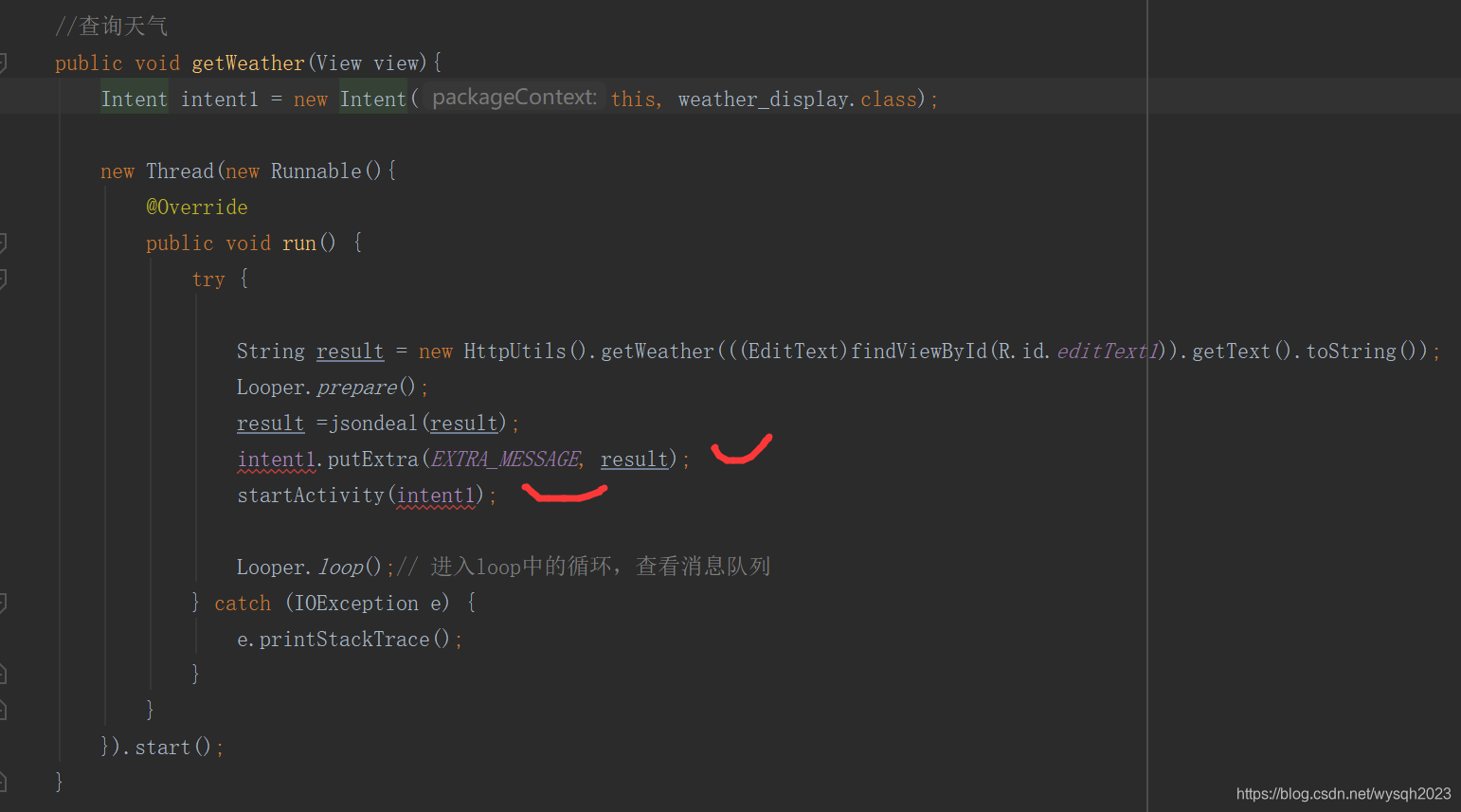This screenshot has height=812, width=1461.
Task: Click the getText() call
Action: pos(1241,352)
